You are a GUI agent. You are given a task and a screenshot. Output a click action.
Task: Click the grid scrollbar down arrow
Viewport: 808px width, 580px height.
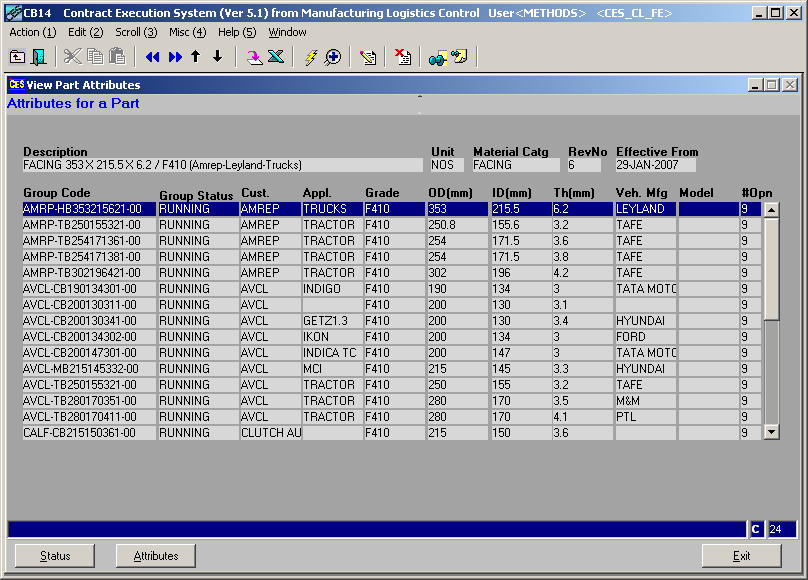771,432
